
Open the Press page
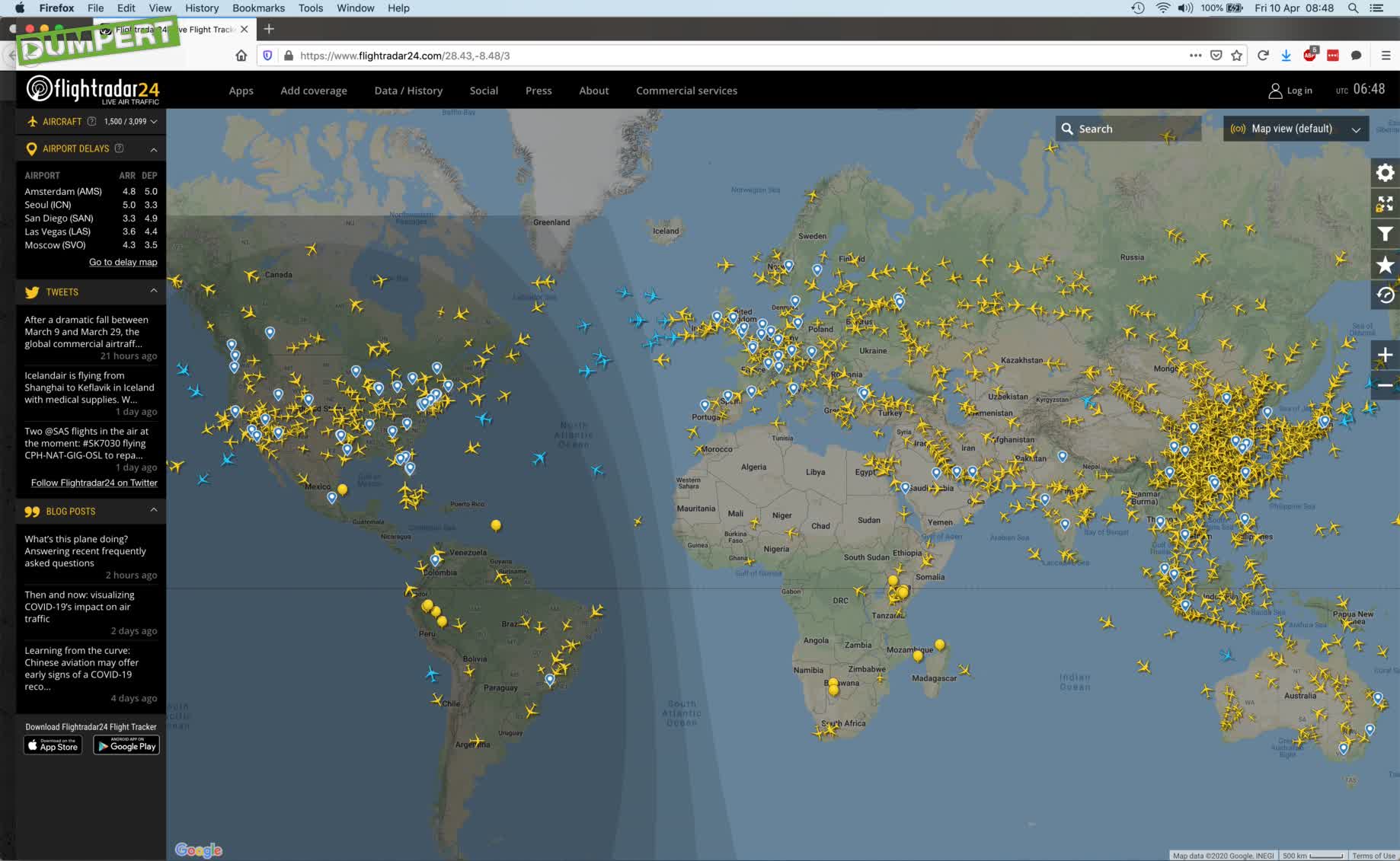coord(539,91)
